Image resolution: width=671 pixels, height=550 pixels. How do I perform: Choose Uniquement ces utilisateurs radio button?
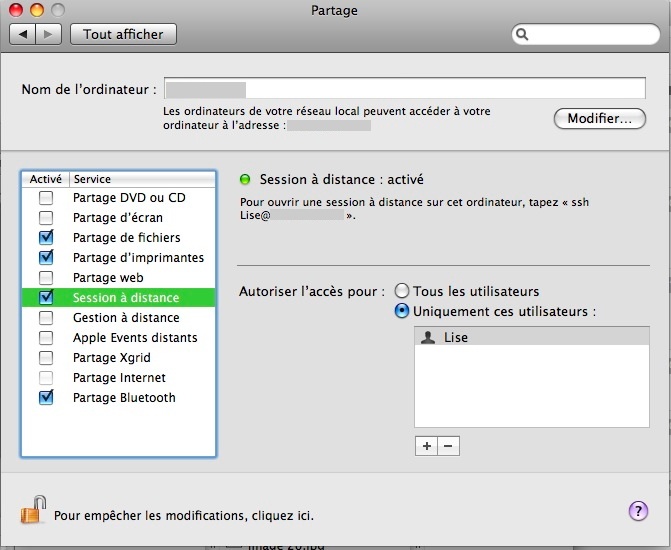[x=402, y=311]
